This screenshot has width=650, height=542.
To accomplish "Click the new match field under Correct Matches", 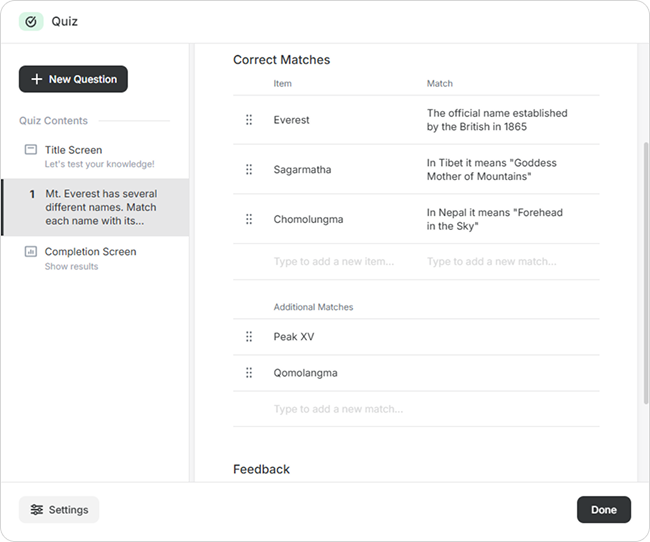I will [491, 262].
